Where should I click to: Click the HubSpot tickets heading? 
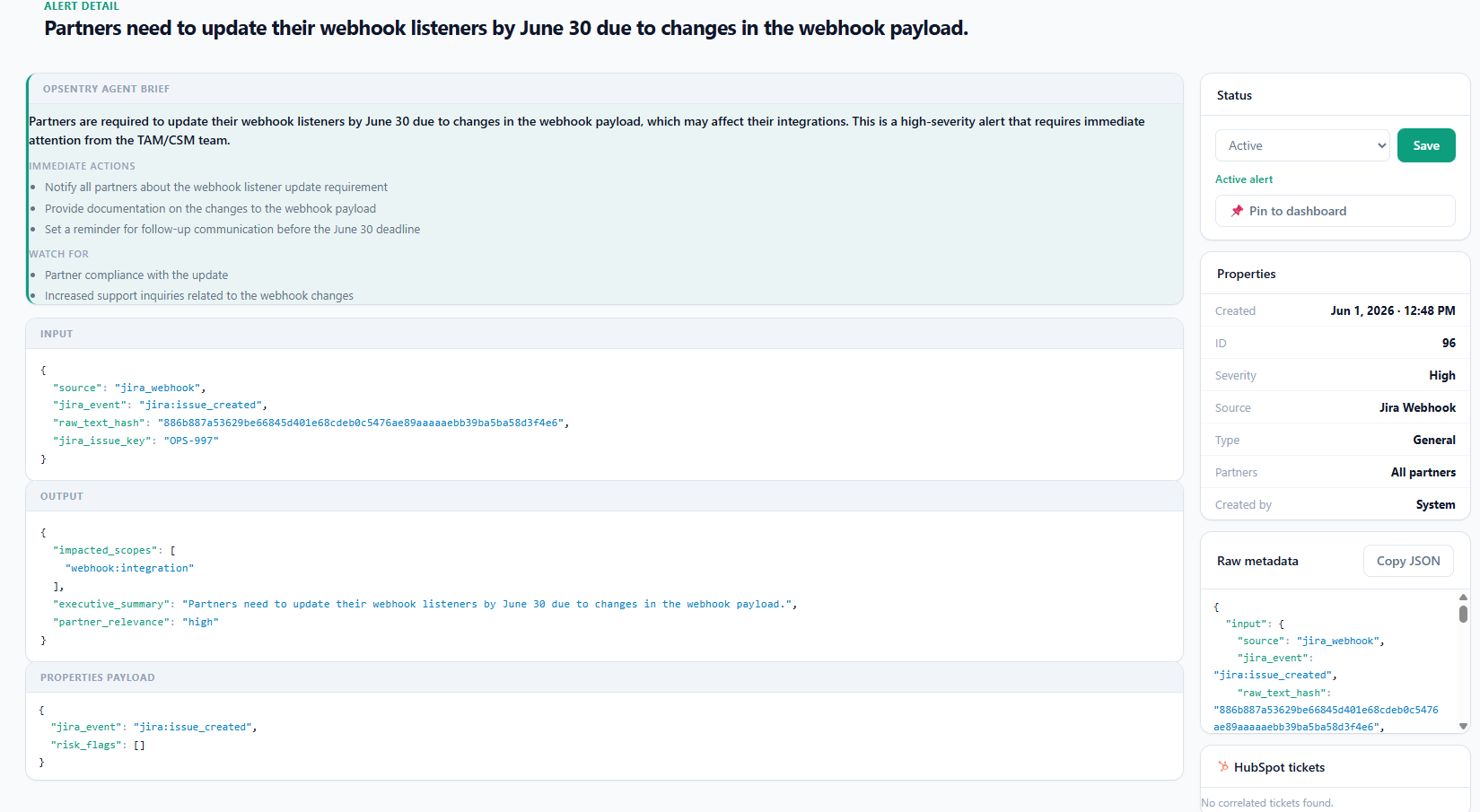point(1279,767)
